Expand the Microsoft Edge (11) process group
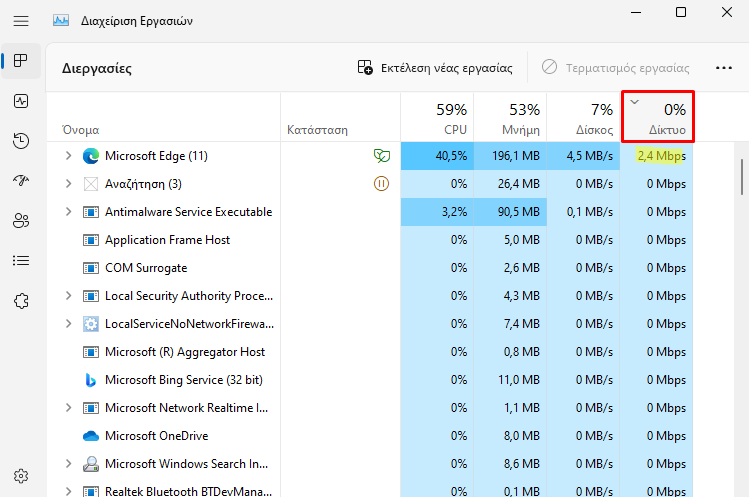Viewport: 749px width, 497px height. pos(68,156)
